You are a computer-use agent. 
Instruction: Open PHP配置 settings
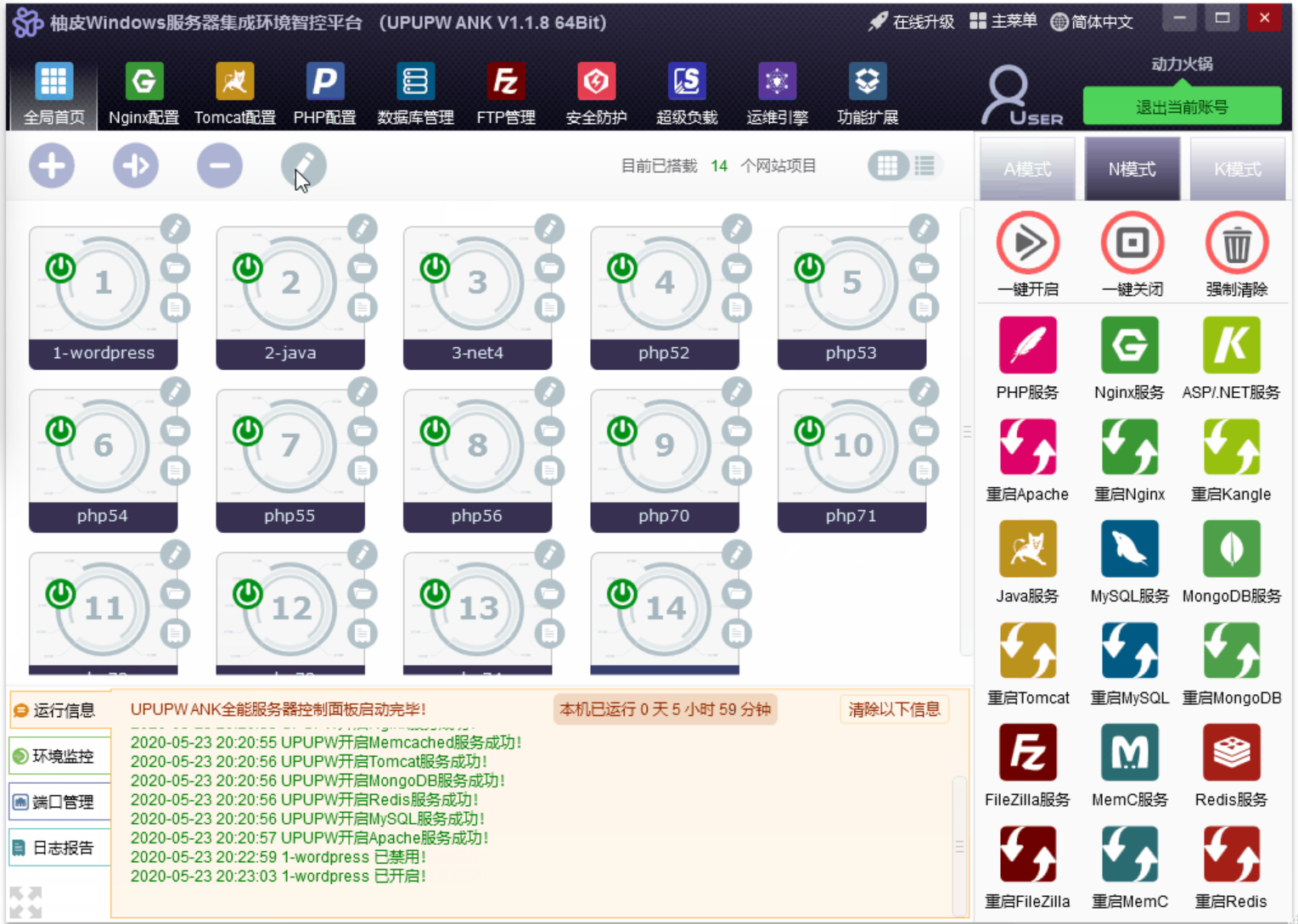coord(324,94)
